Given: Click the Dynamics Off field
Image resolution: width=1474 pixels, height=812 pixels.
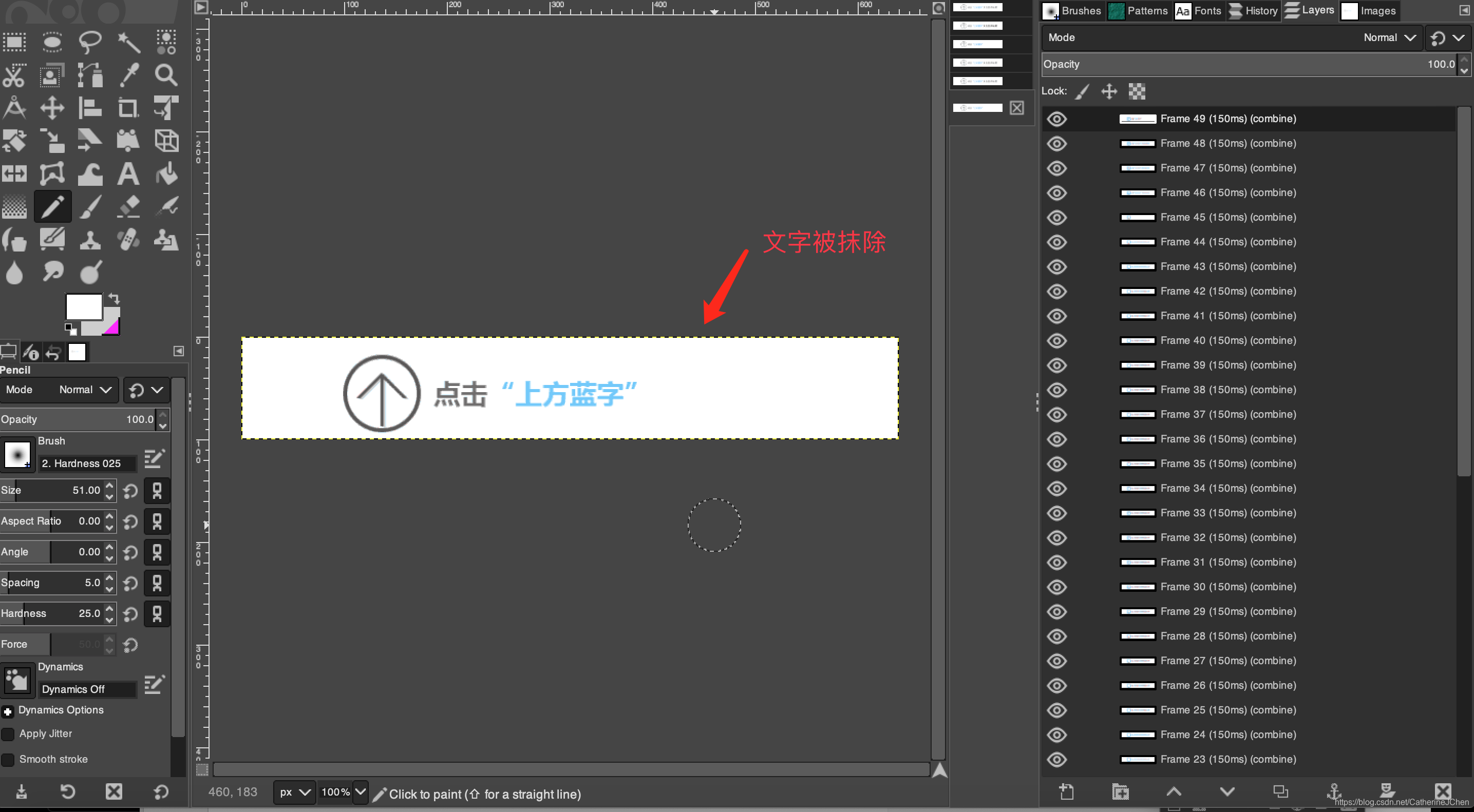Looking at the screenshot, I should [87, 690].
